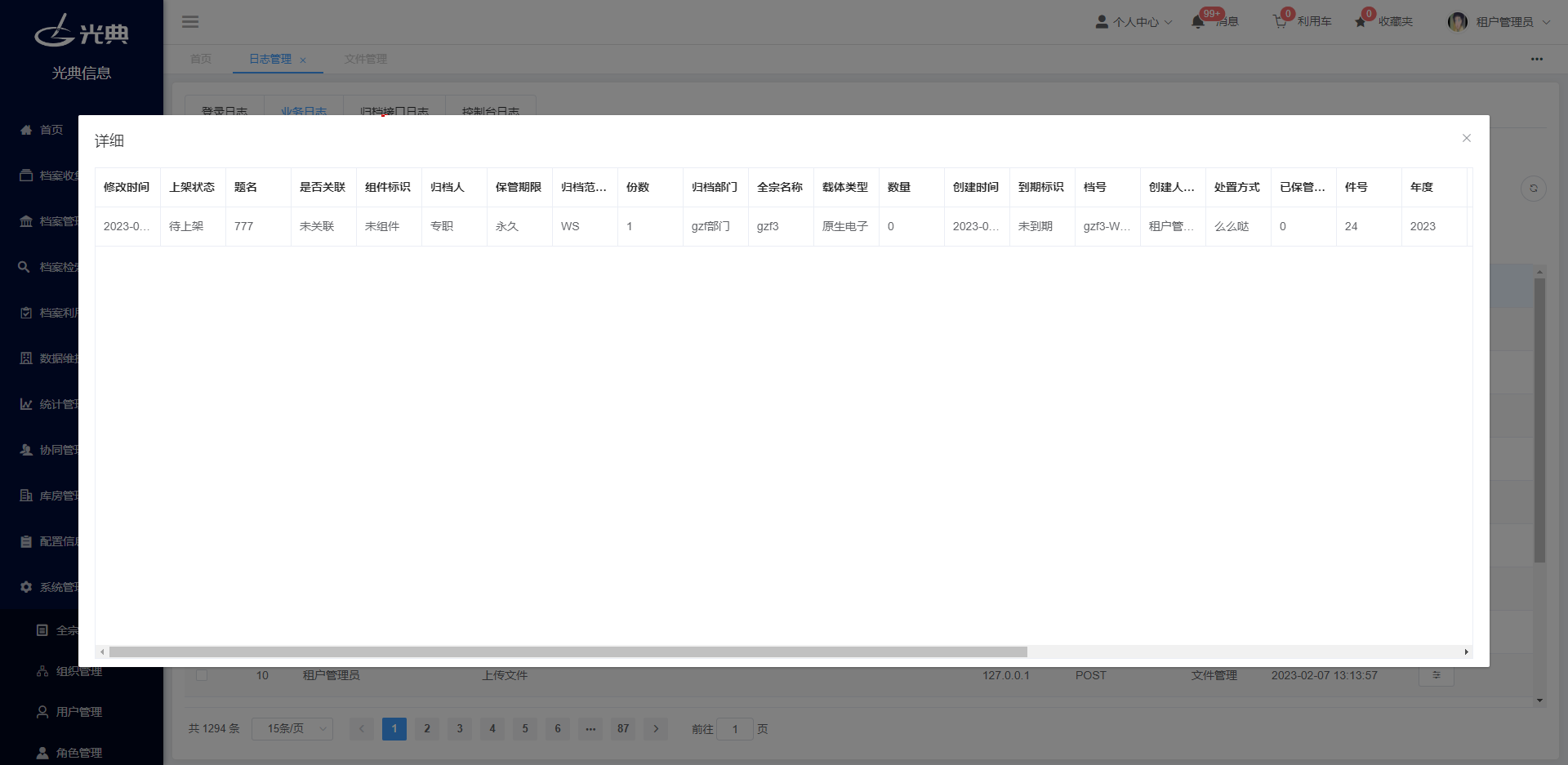
Task: Open the 15条/页 page size dropdown
Action: 292,728
